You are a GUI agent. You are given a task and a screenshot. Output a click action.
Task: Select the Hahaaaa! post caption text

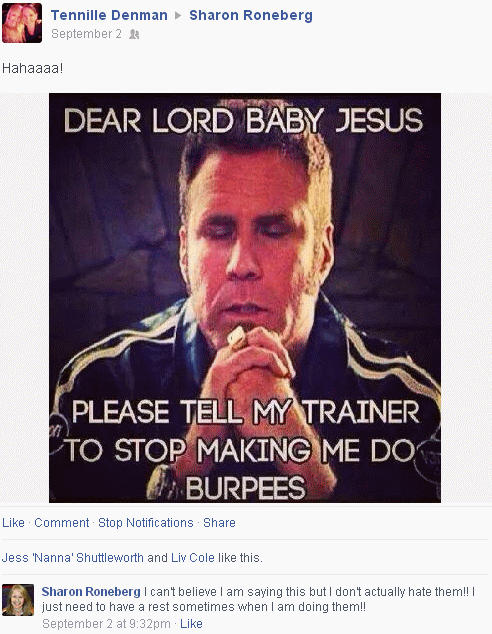click(32, 68)
